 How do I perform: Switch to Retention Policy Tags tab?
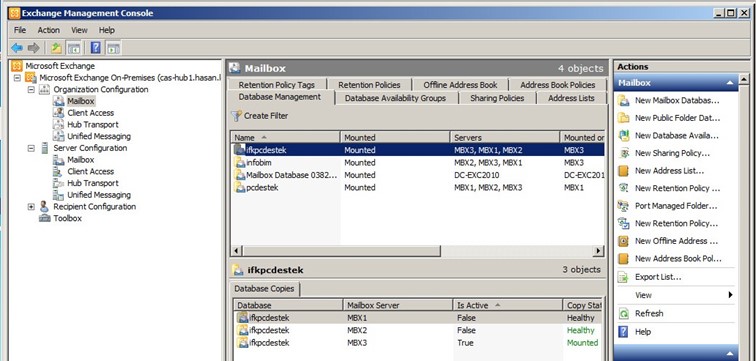coord(276,85)
